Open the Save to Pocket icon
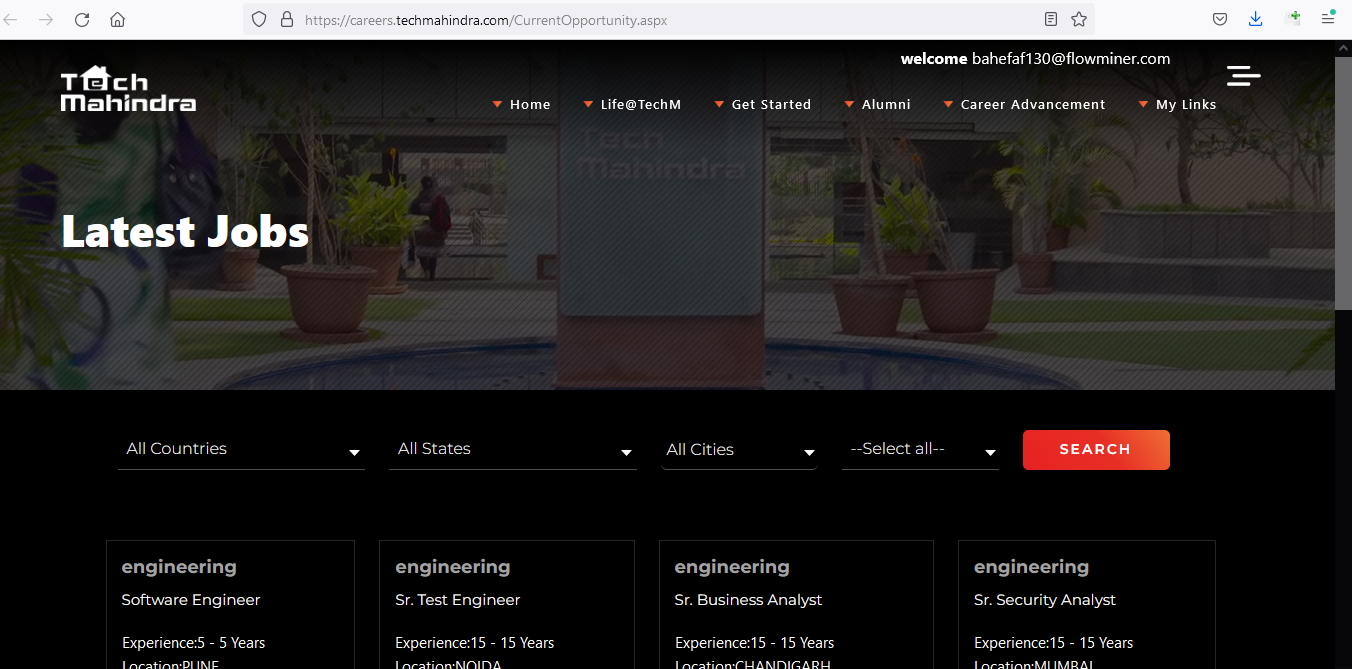This screenshot has height=669, width=1352. (x=1220, y=19)
